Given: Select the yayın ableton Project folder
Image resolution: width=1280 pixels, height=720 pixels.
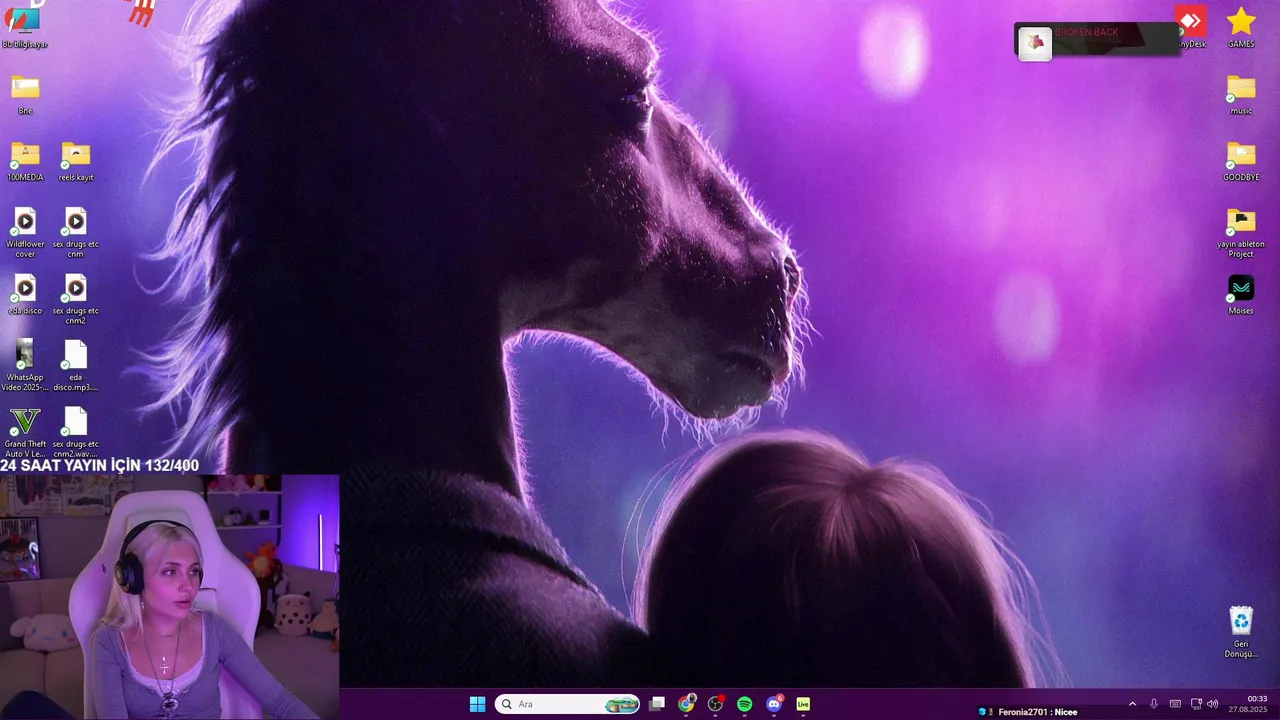Looking at the screenshot, I should click(1241, 233).
